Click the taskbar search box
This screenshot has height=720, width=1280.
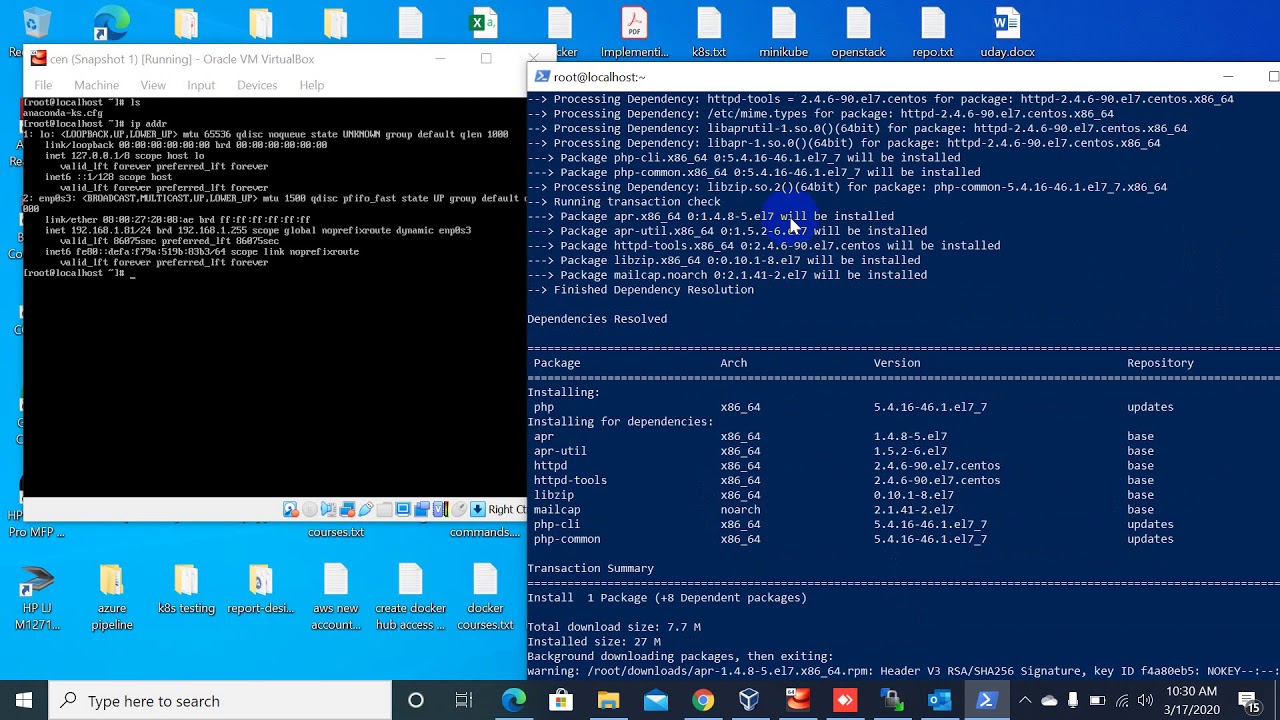pyautogui.click(x=220, y=700)
